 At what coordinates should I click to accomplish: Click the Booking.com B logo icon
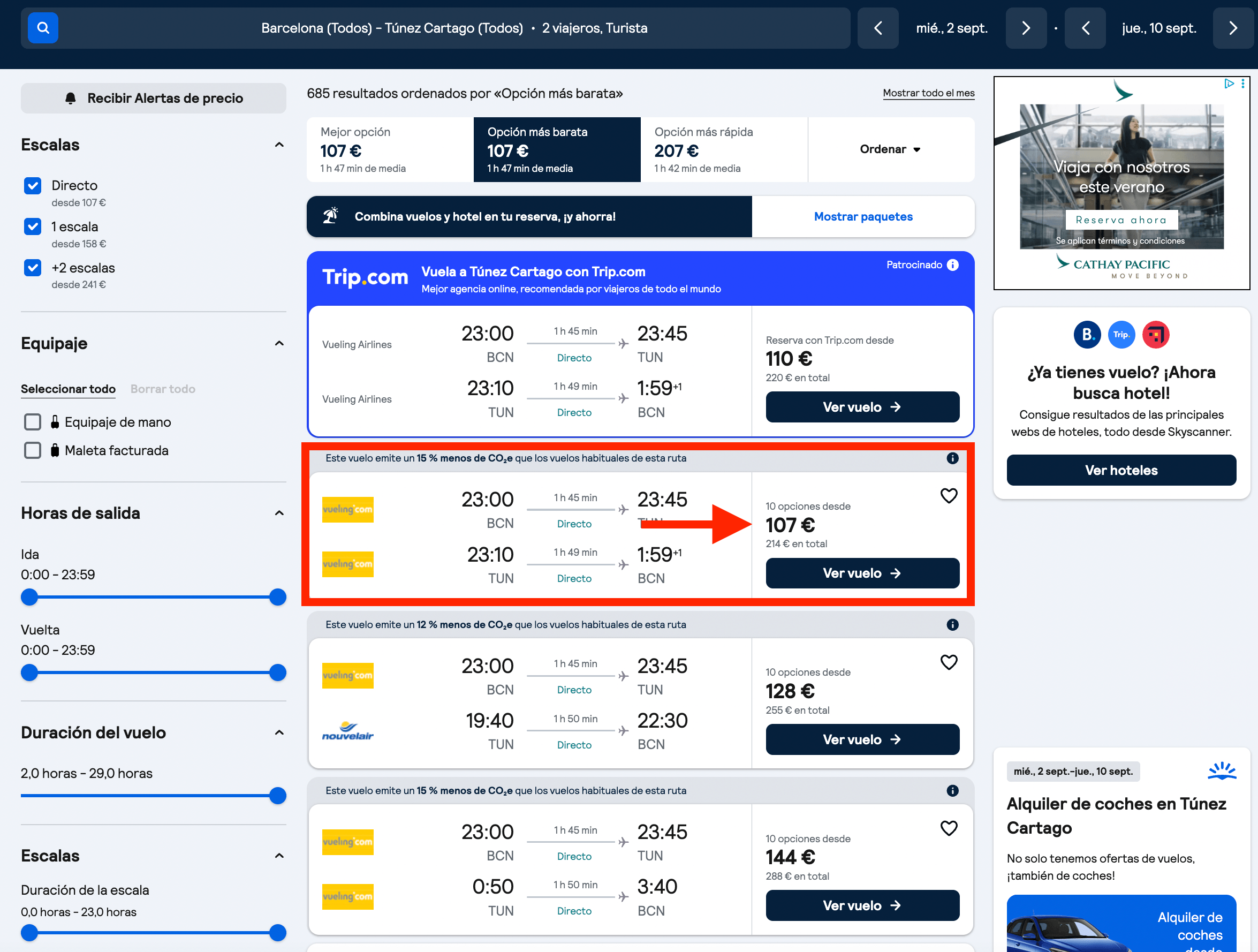pos(1087,335)
